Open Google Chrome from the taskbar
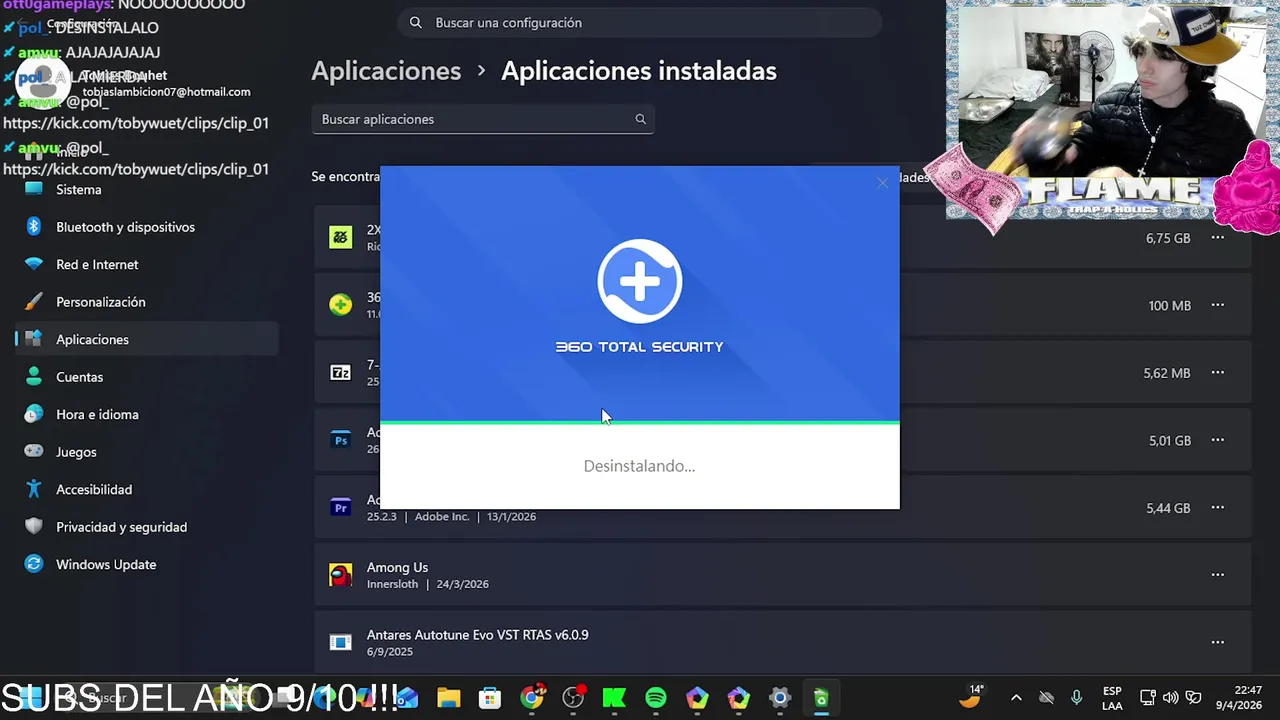Screen dimensions: 1280x720 click(532, 697)
